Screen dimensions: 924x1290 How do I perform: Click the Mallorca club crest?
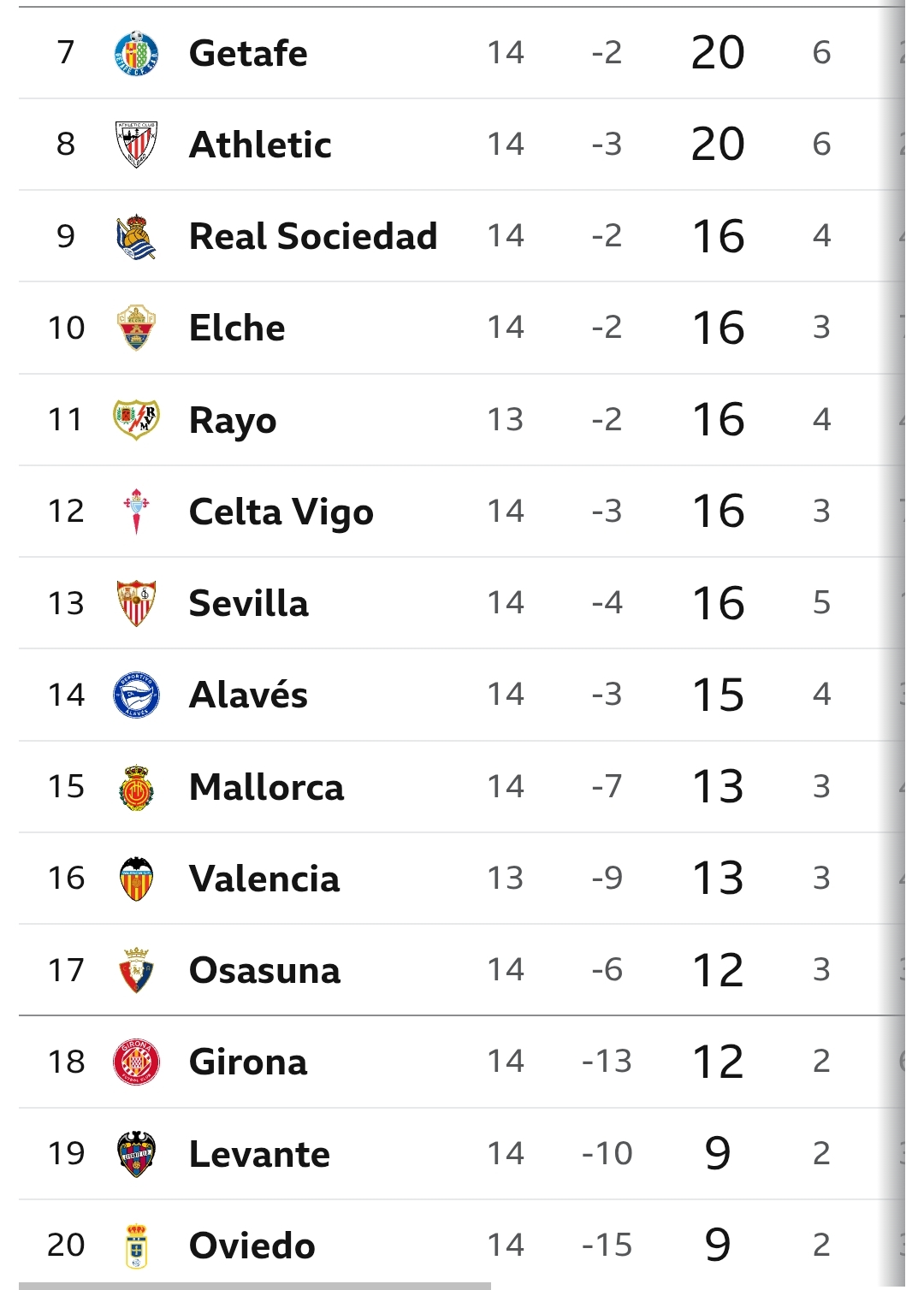(136, 787)
